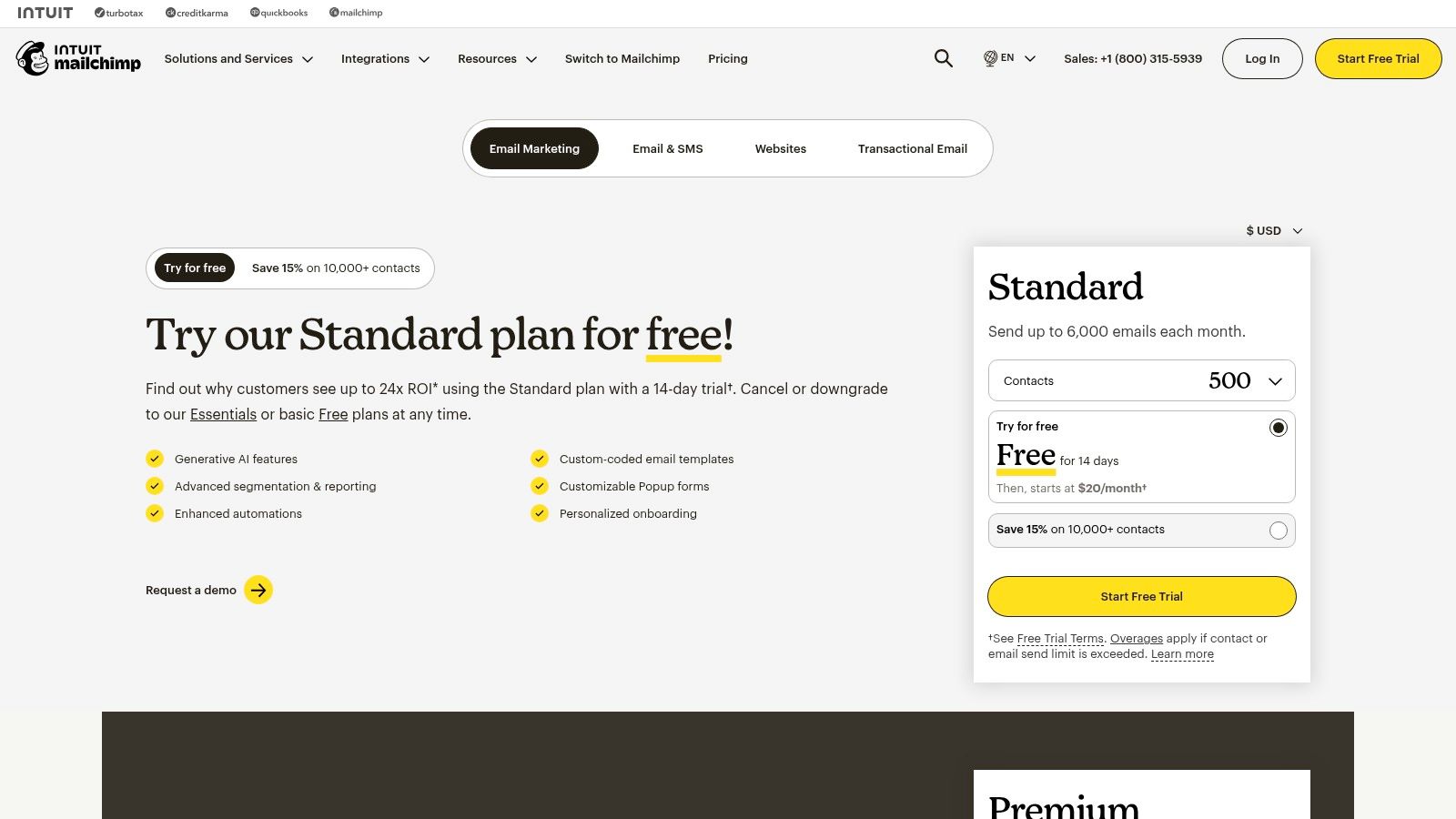Open the Free Trial Terms link
The image size is (1456, 819).
[1060, 639]
